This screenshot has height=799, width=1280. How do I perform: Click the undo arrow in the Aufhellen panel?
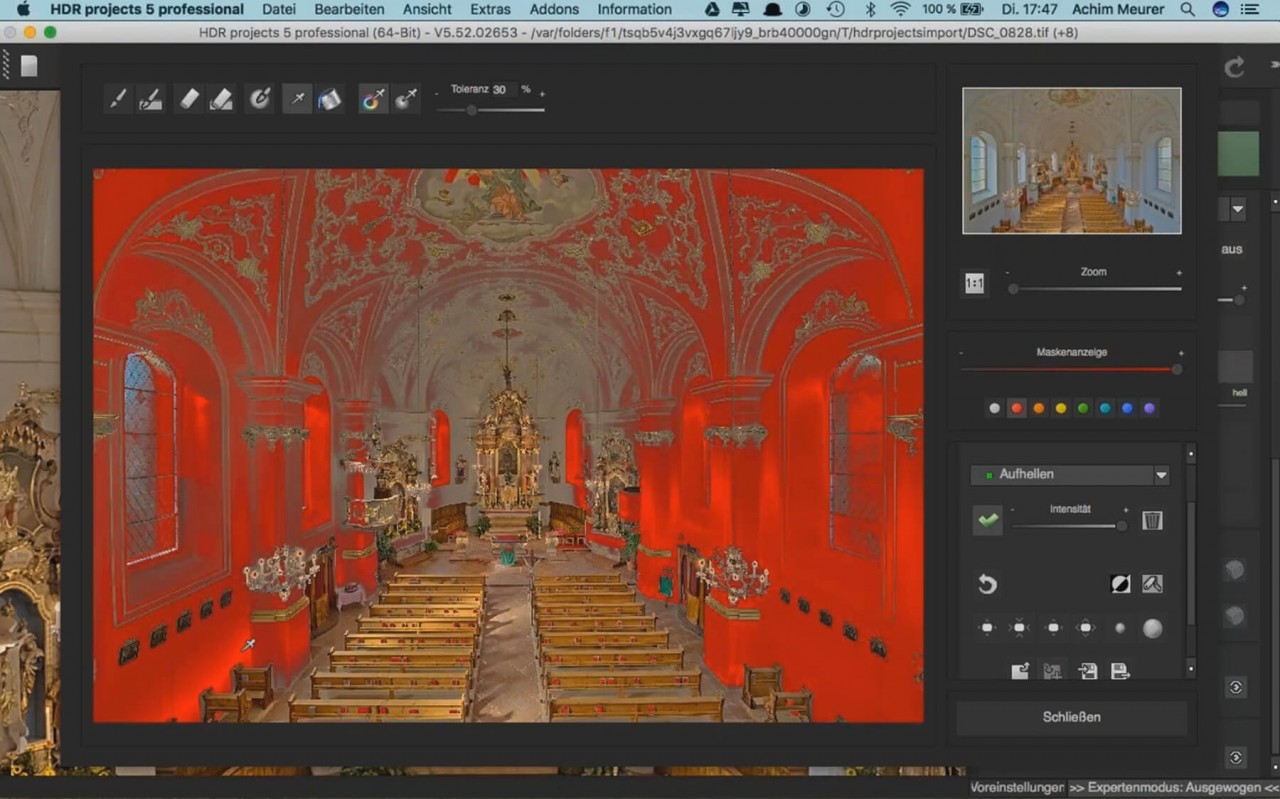988,584
